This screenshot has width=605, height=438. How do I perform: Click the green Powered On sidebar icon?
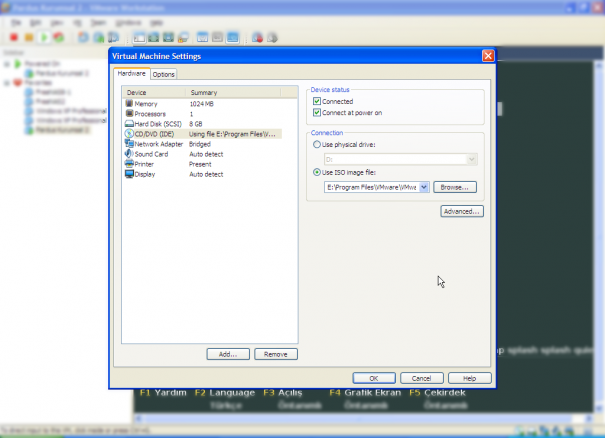[18, 64]
